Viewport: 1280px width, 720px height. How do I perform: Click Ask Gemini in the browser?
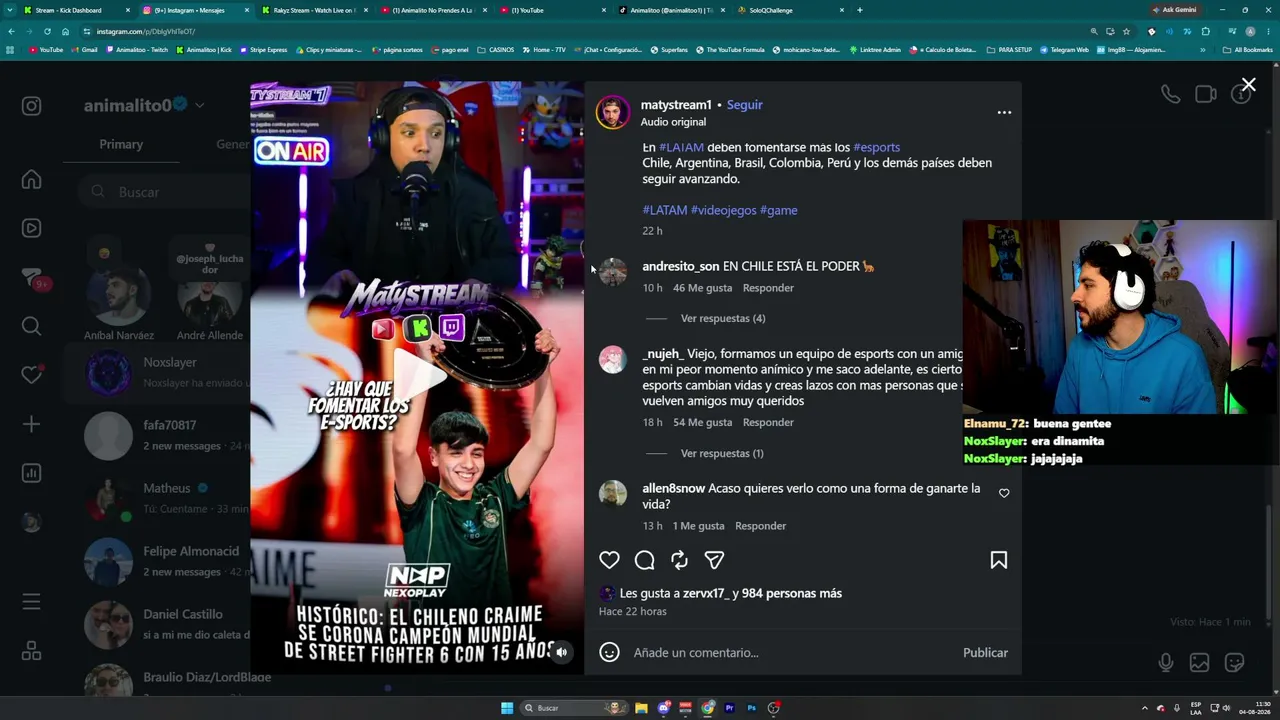[1174, 10]
